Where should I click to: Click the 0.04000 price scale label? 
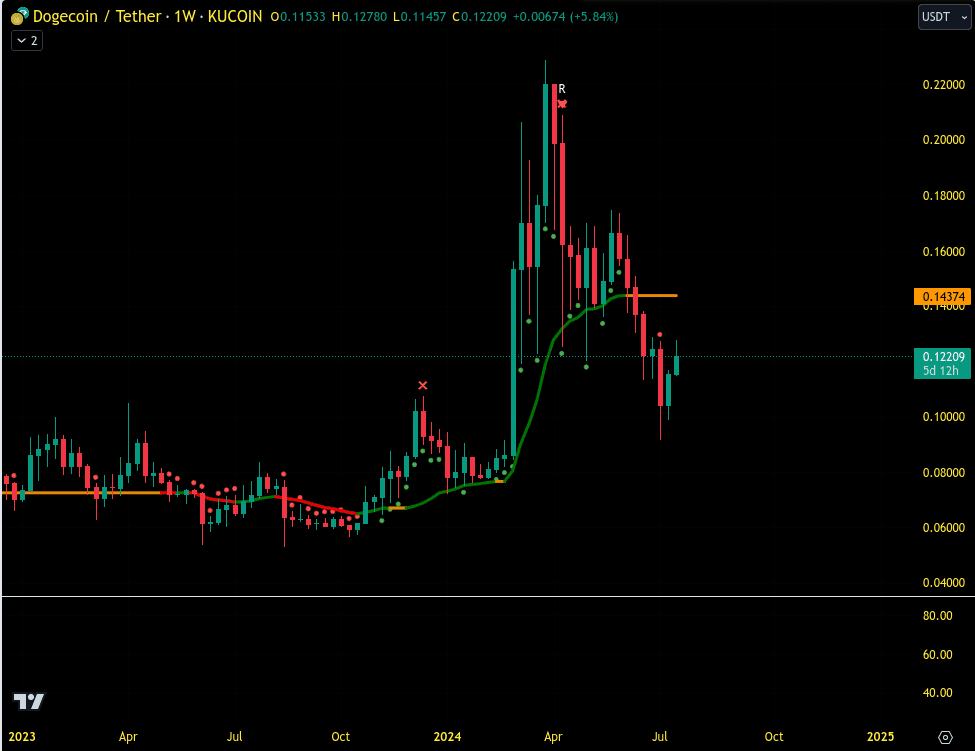pos(944,583)
